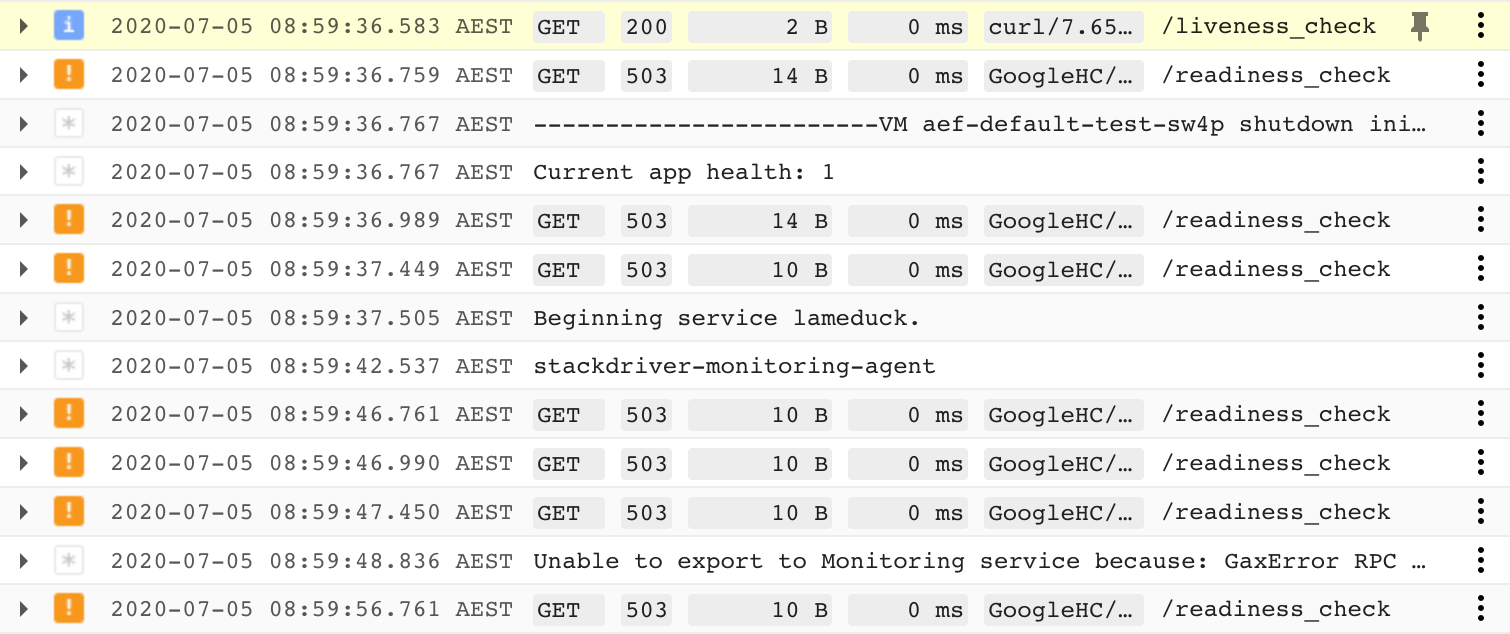1510x634 pixels.
Task: Select the stackdriver-monitoring-agent log message text
Action: point(734,366)
